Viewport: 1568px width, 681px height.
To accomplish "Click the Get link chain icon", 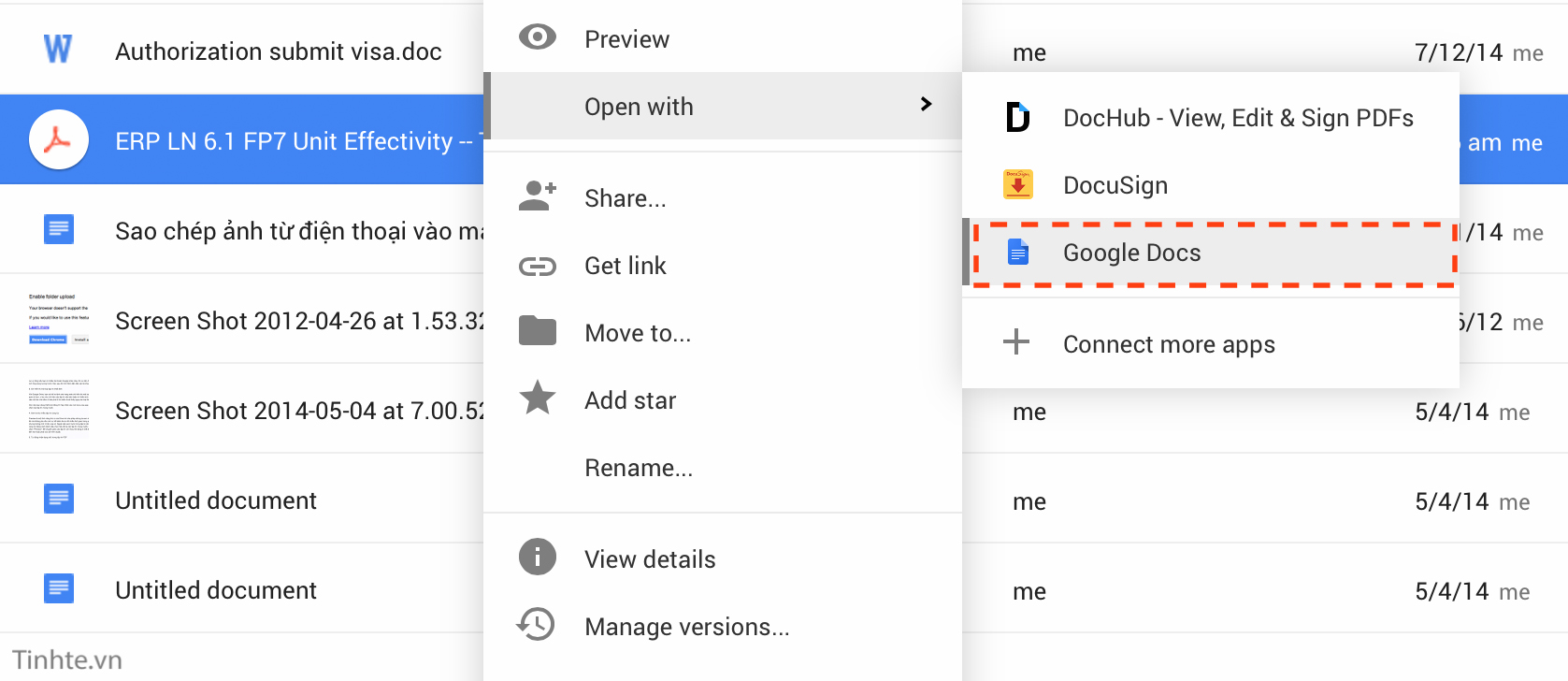I will click(538, 267).
